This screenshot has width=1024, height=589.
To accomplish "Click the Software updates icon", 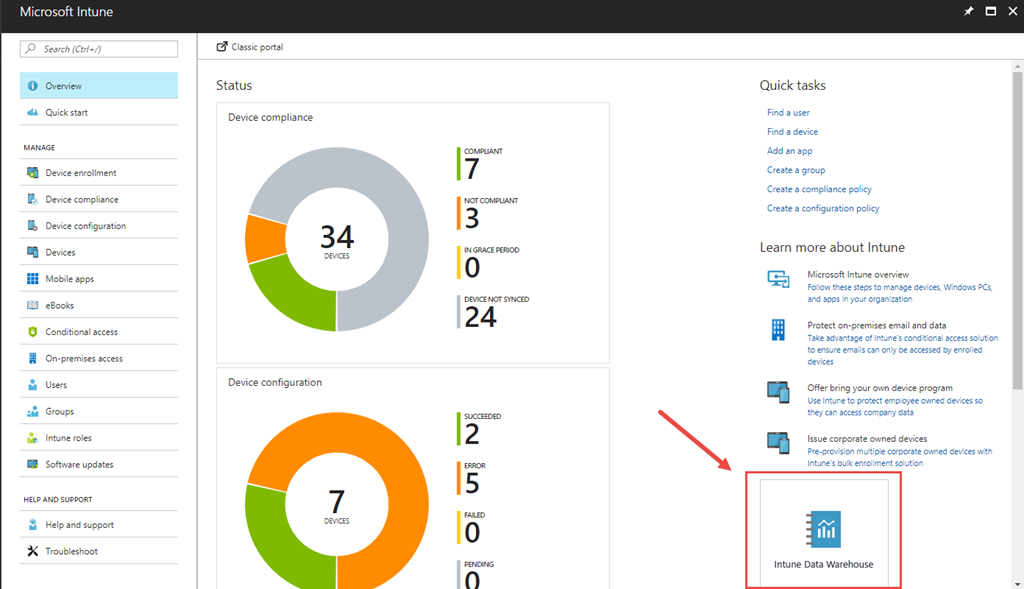I will pos(33,464).
